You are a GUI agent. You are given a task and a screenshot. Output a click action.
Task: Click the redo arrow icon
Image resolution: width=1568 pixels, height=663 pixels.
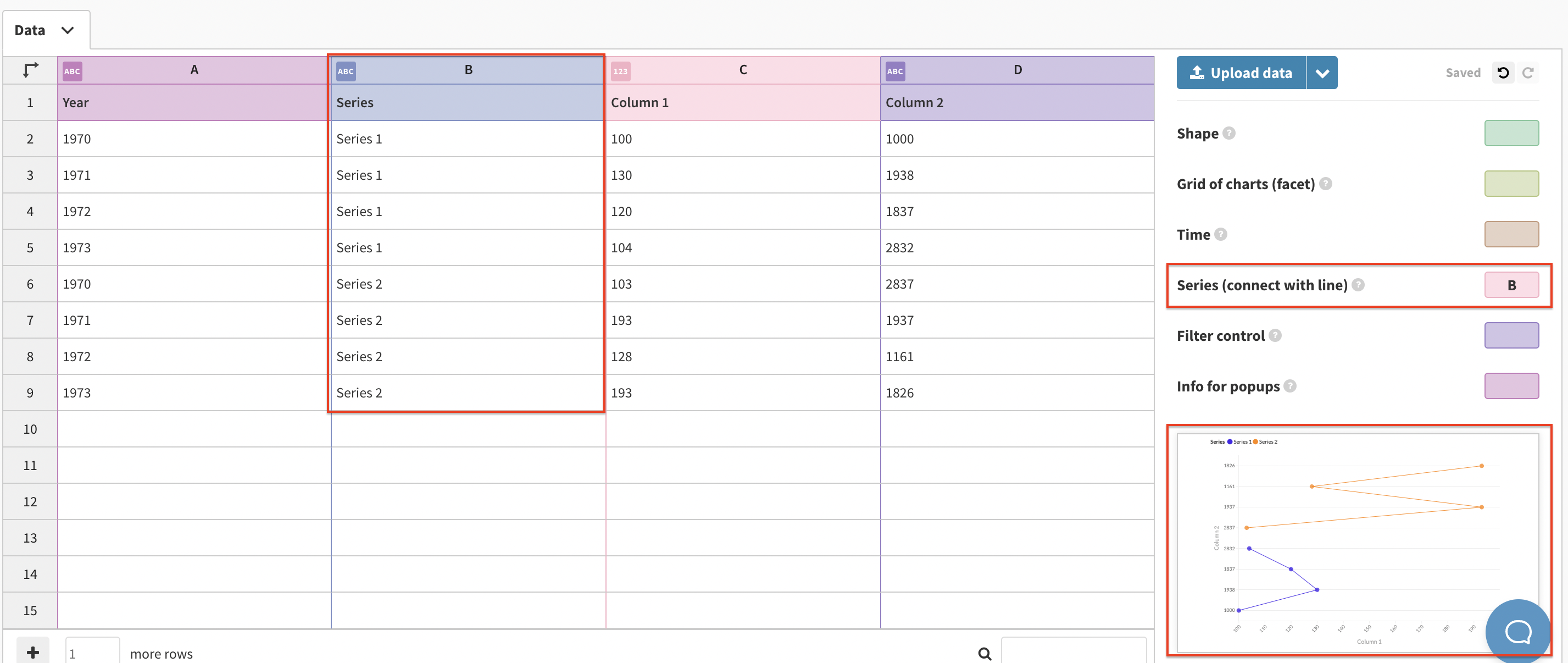(x=1530, y=72)
